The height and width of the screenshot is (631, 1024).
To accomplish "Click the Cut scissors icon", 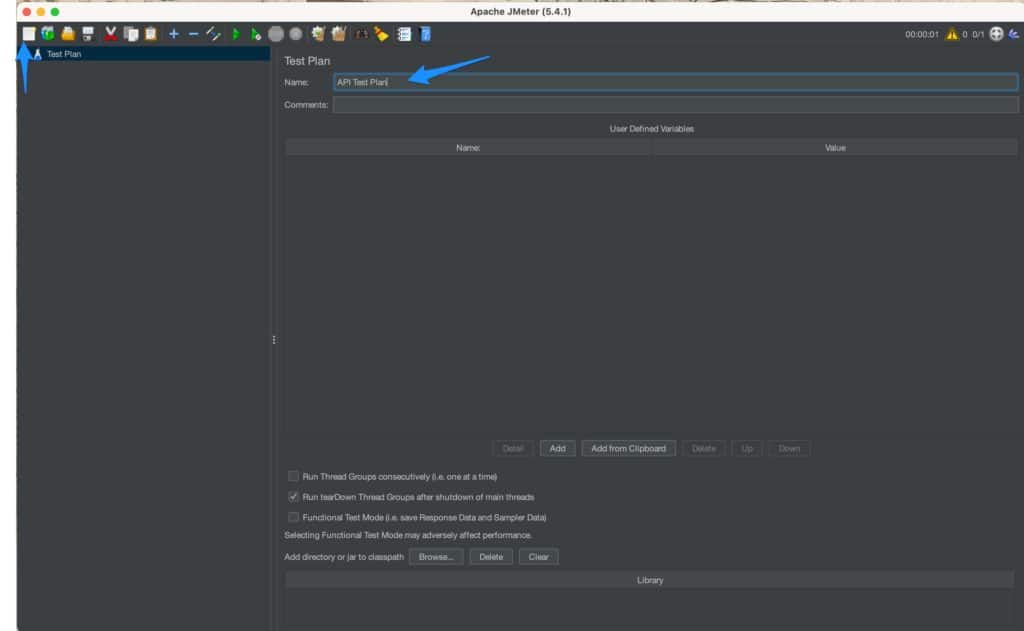I will [110, 34].
